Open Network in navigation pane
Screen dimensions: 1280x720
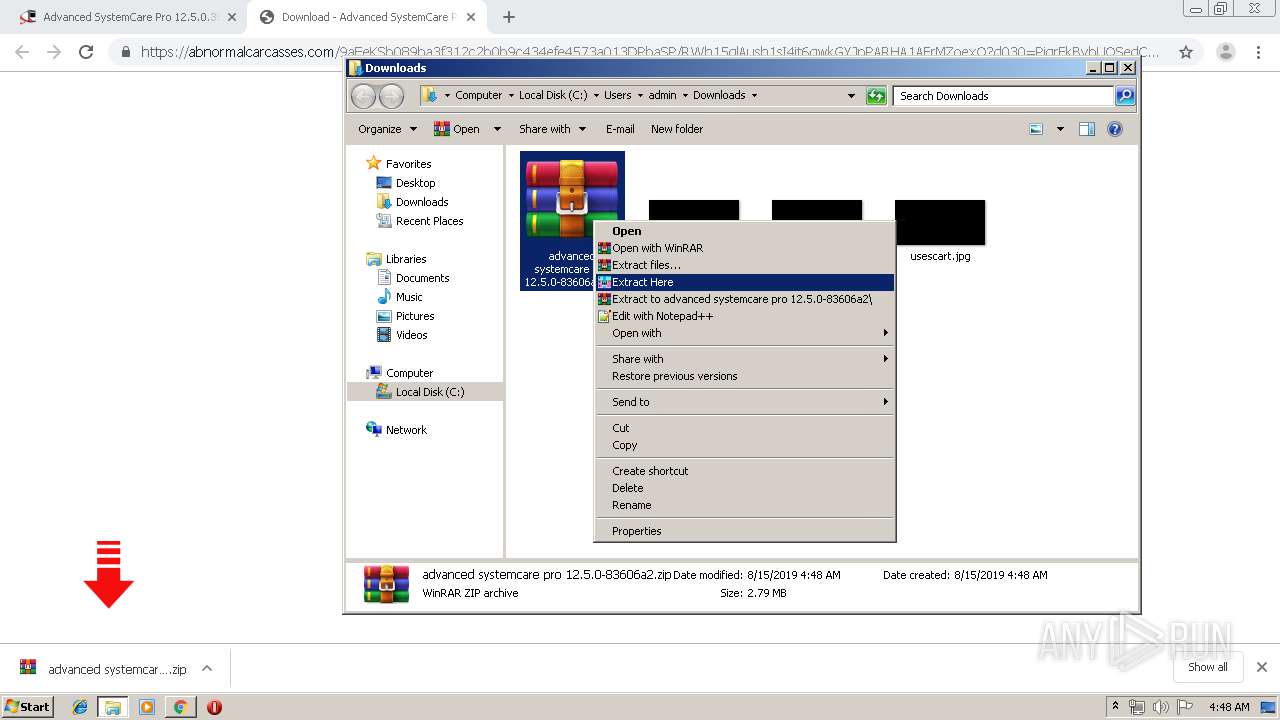[406, 430]
